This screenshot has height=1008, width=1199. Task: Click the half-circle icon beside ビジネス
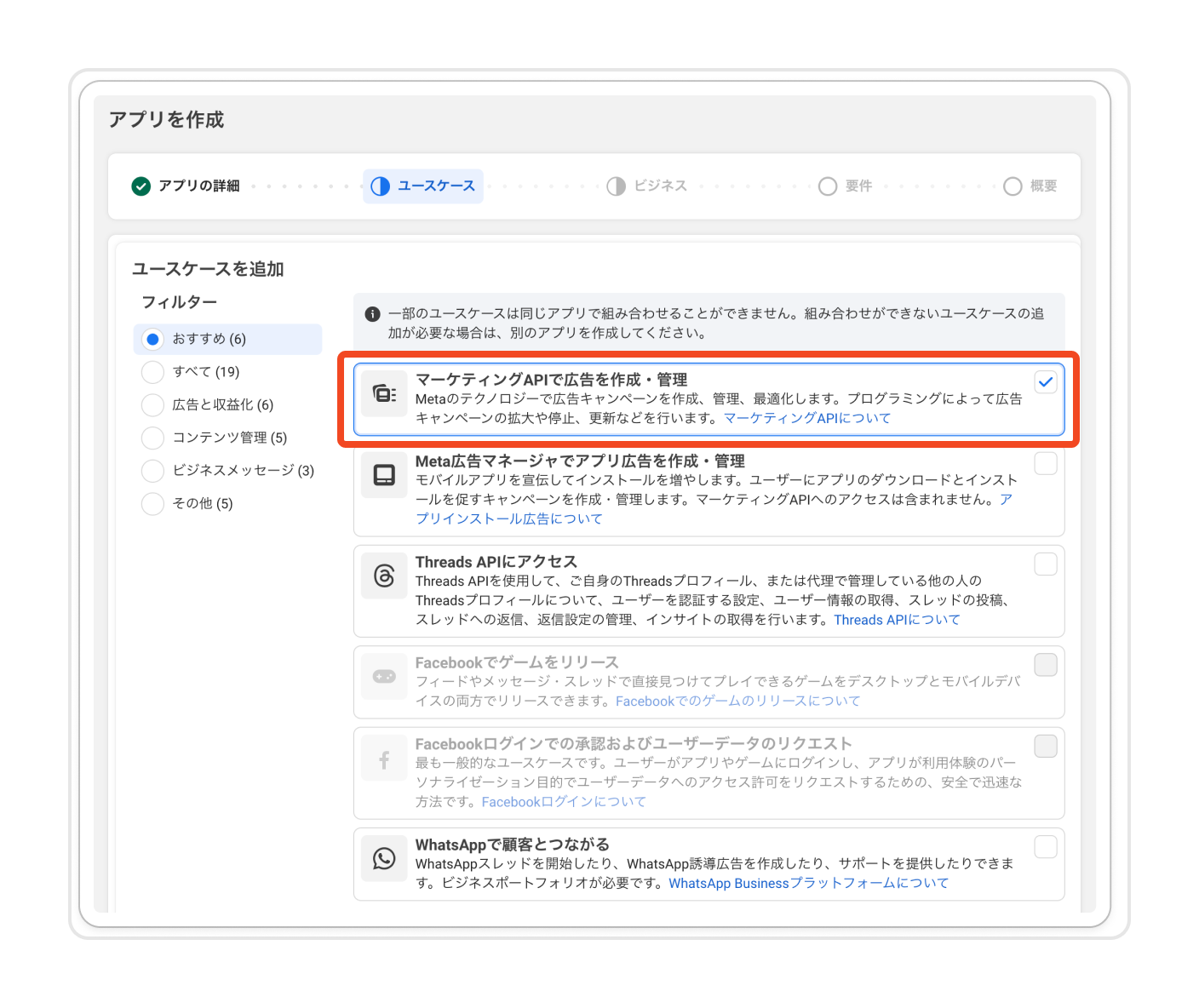(x=616, y=186)
